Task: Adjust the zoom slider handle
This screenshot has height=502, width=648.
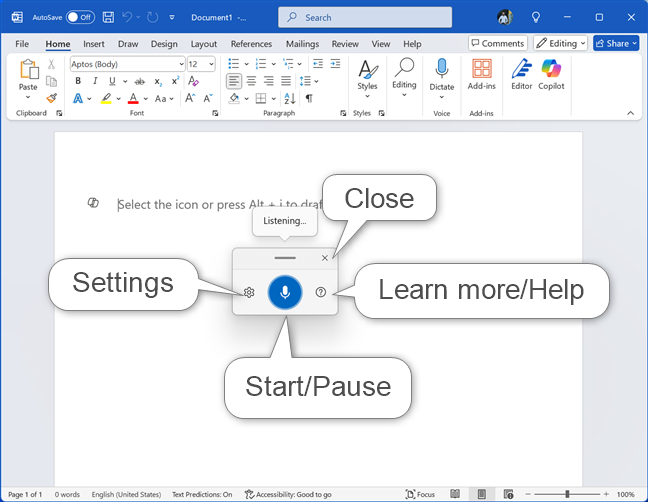Action: pos(567,494)
